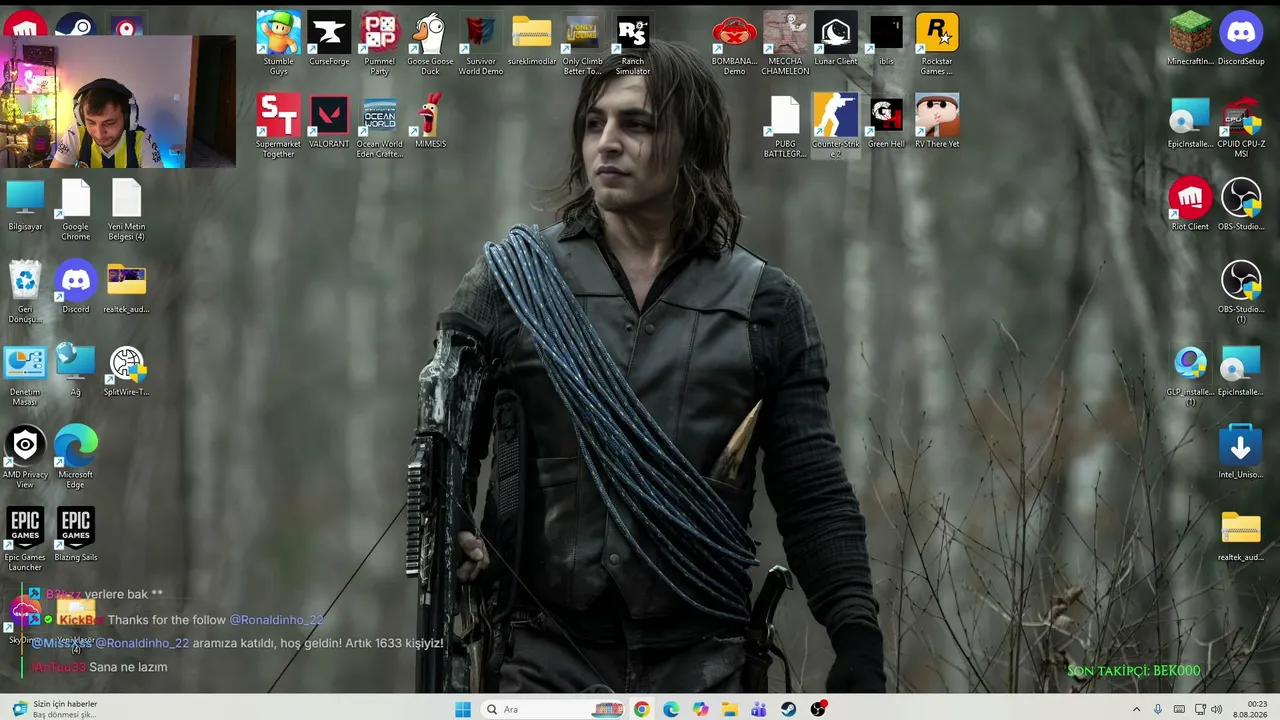Select the GLP_installer desktop file

point(1190,375)
